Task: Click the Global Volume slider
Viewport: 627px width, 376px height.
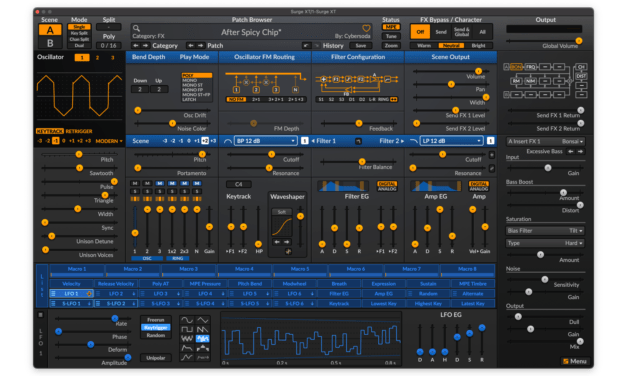Action: 544,41
